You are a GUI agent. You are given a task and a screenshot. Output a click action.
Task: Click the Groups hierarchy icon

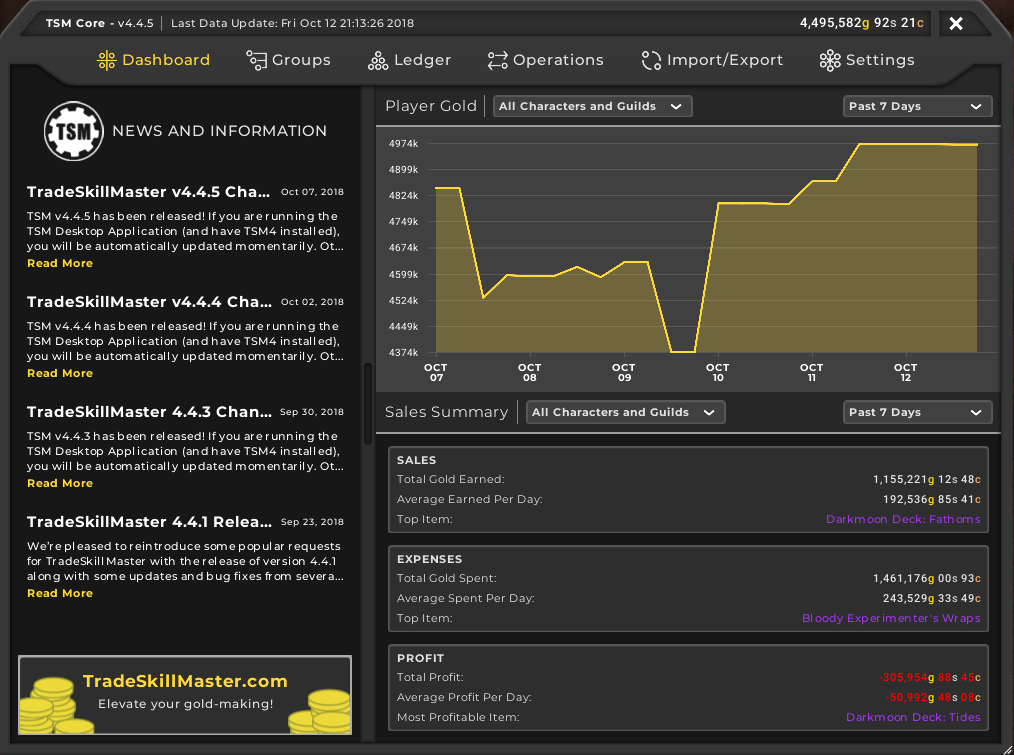click(256, 60)
